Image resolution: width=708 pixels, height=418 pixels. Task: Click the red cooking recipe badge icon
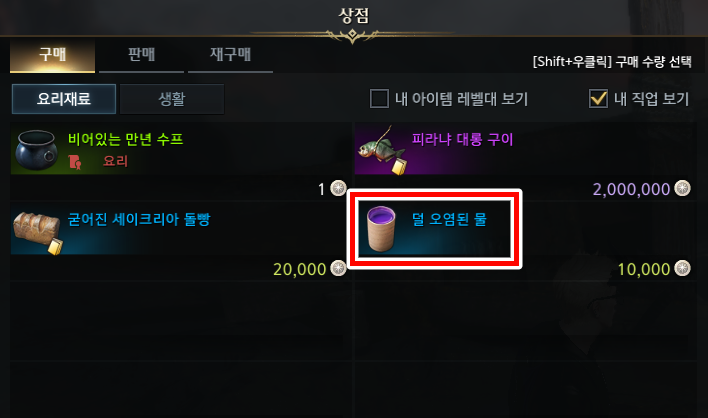(x=75, y=162)
